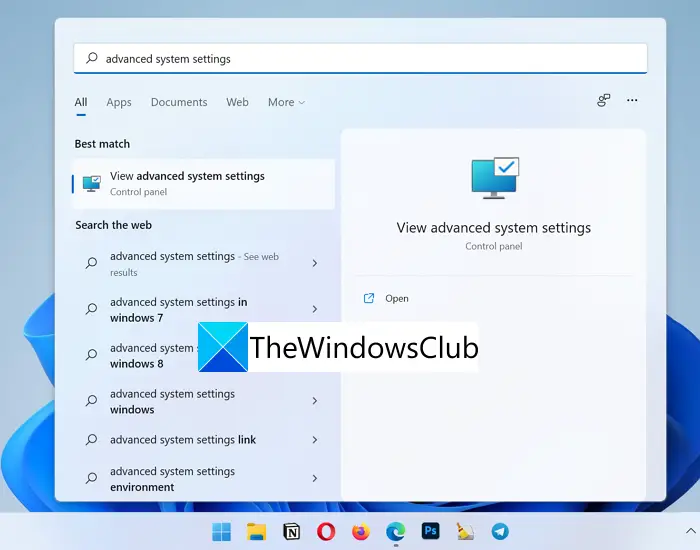Open Photoshop from the taskbar
700x550 pixels.
(430, 531)
